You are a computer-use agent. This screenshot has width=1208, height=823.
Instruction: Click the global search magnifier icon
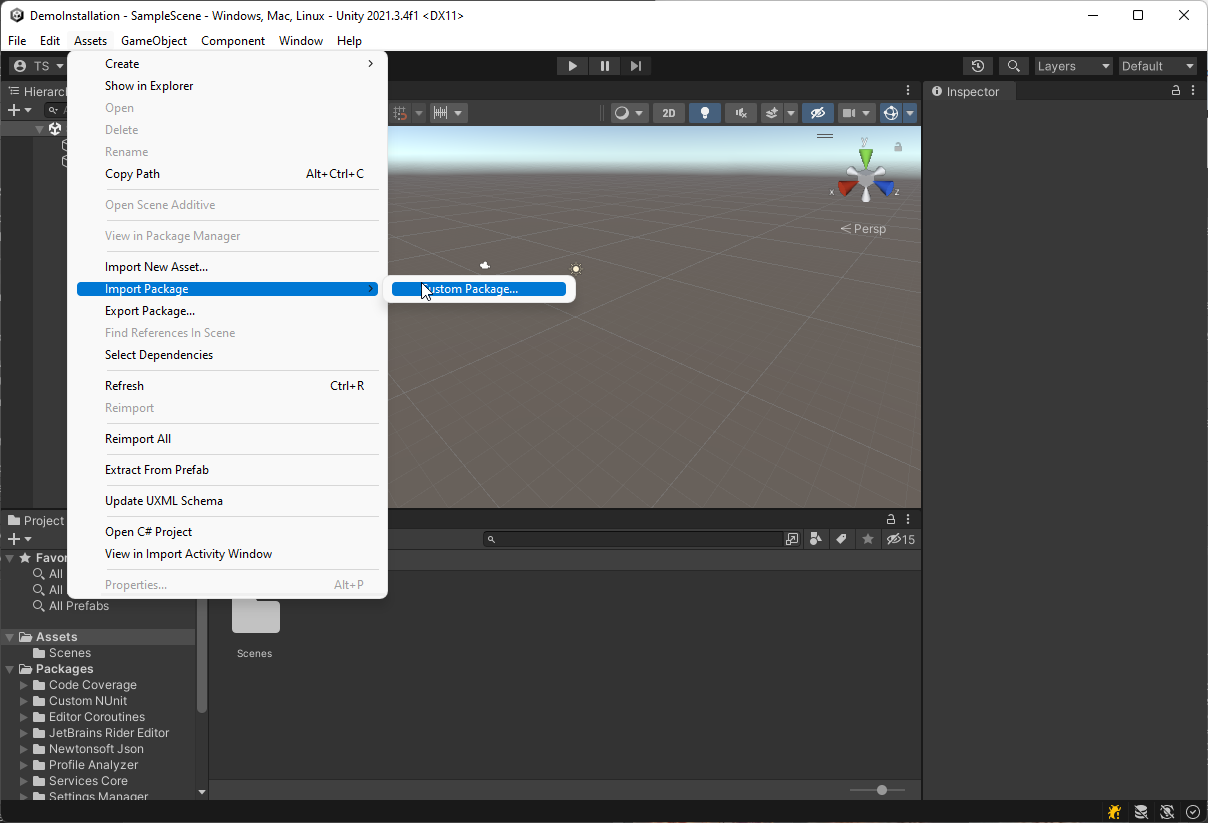click(1013, 66)
